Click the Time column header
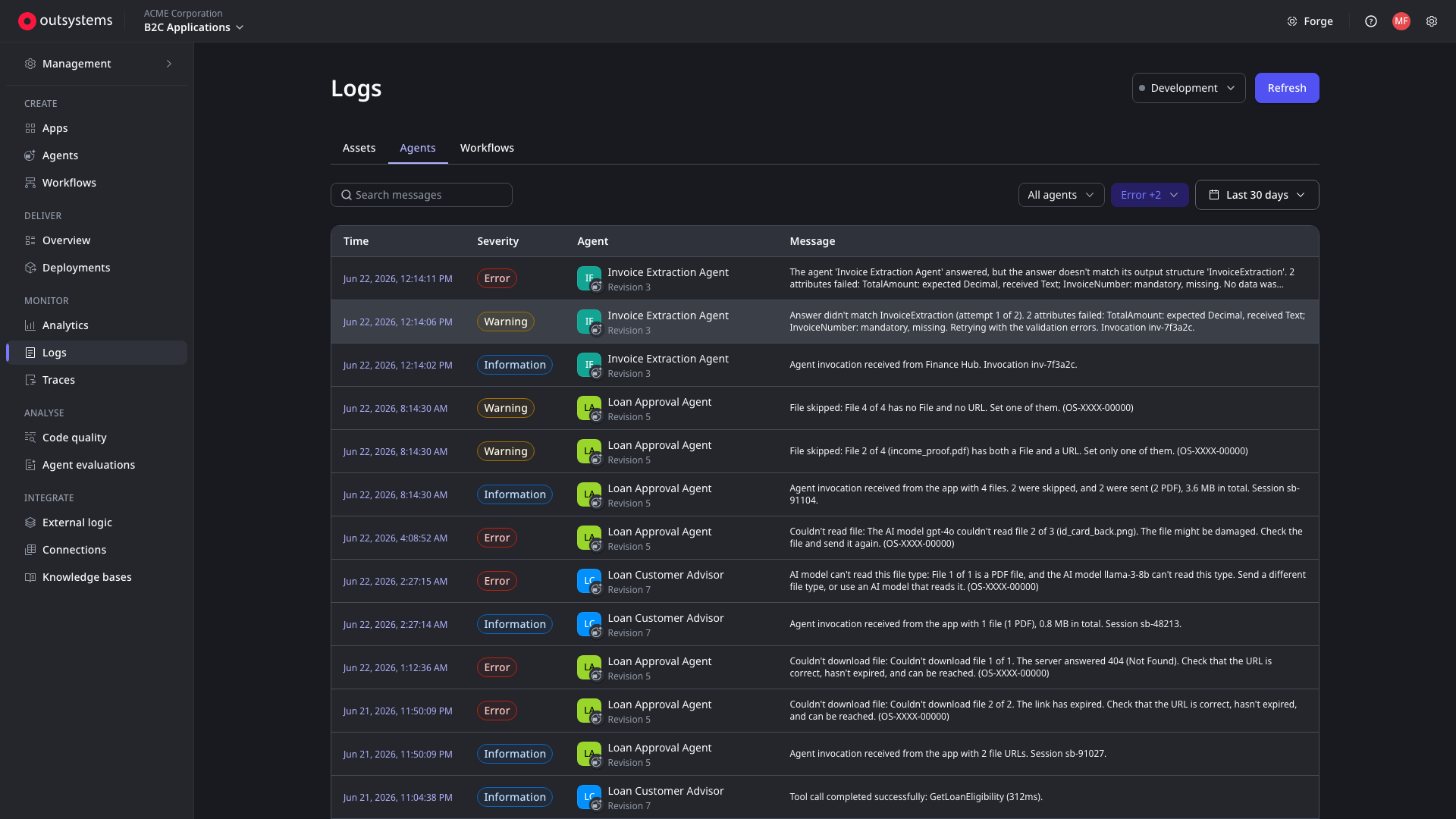 tap(356, 241)
